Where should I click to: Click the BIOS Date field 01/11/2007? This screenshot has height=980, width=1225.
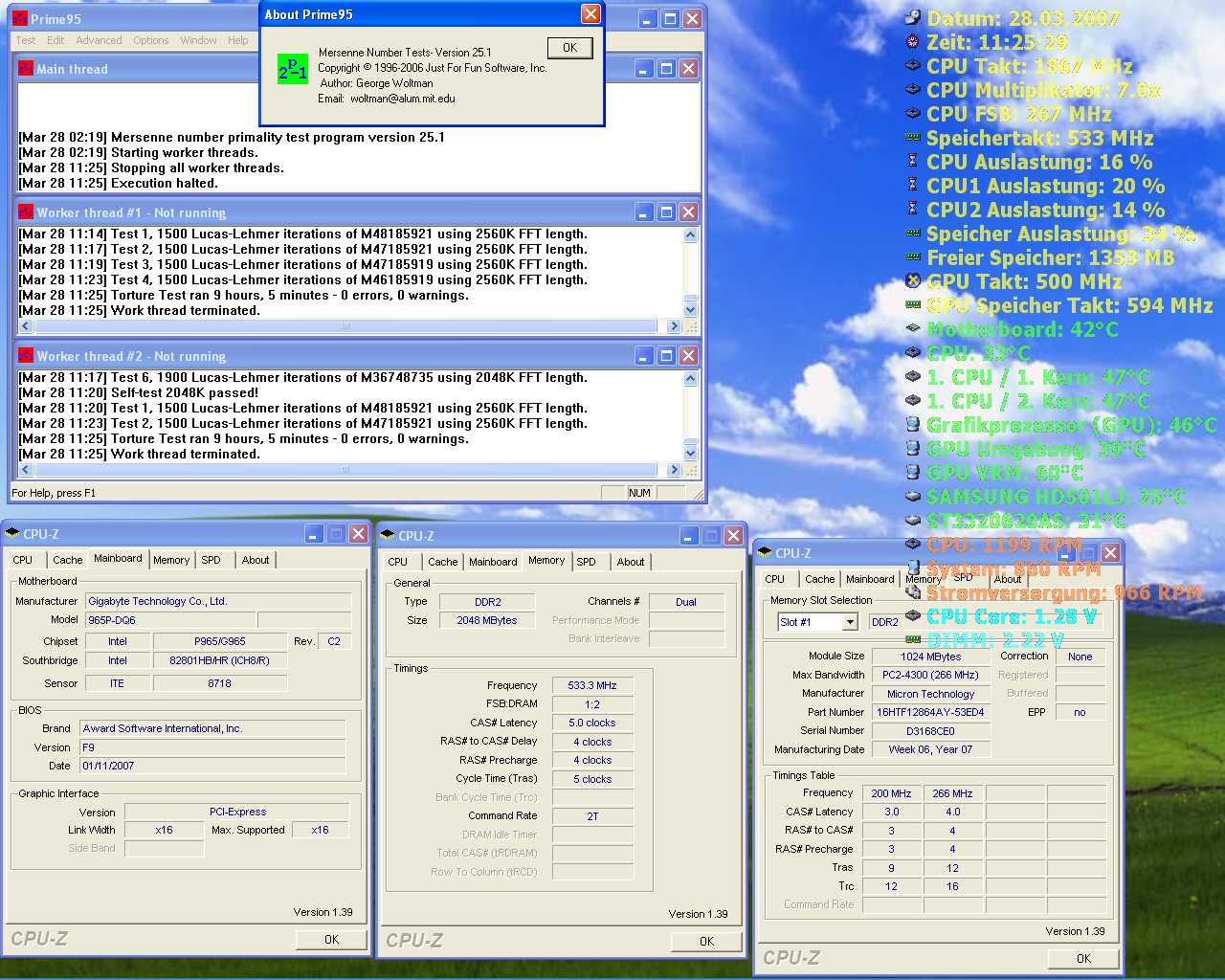coord(212,766)
